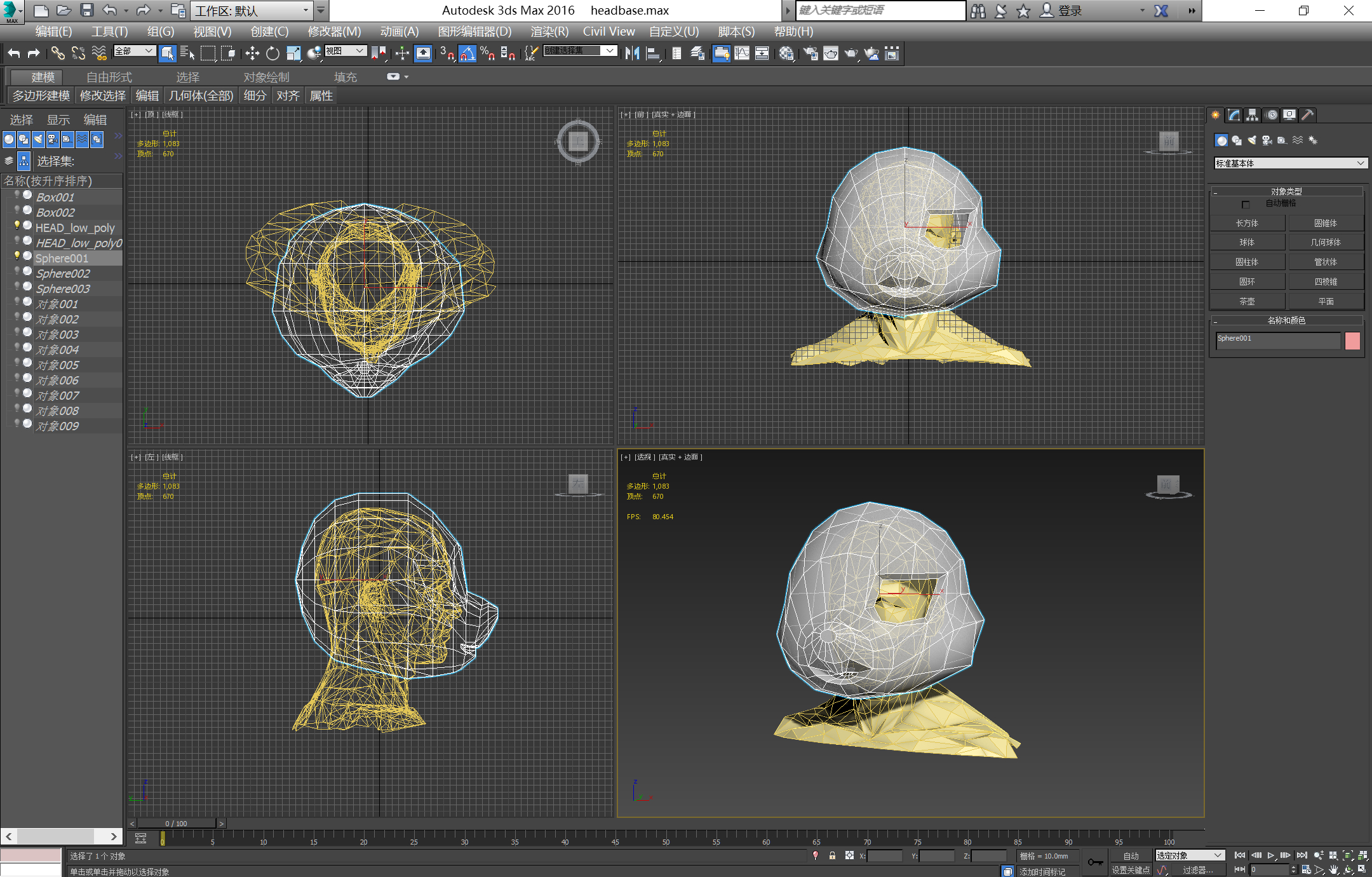This screenshot has height=877, width=1372.
Task: Open the 修改器(M) menu
Action: tap(334, 31)
